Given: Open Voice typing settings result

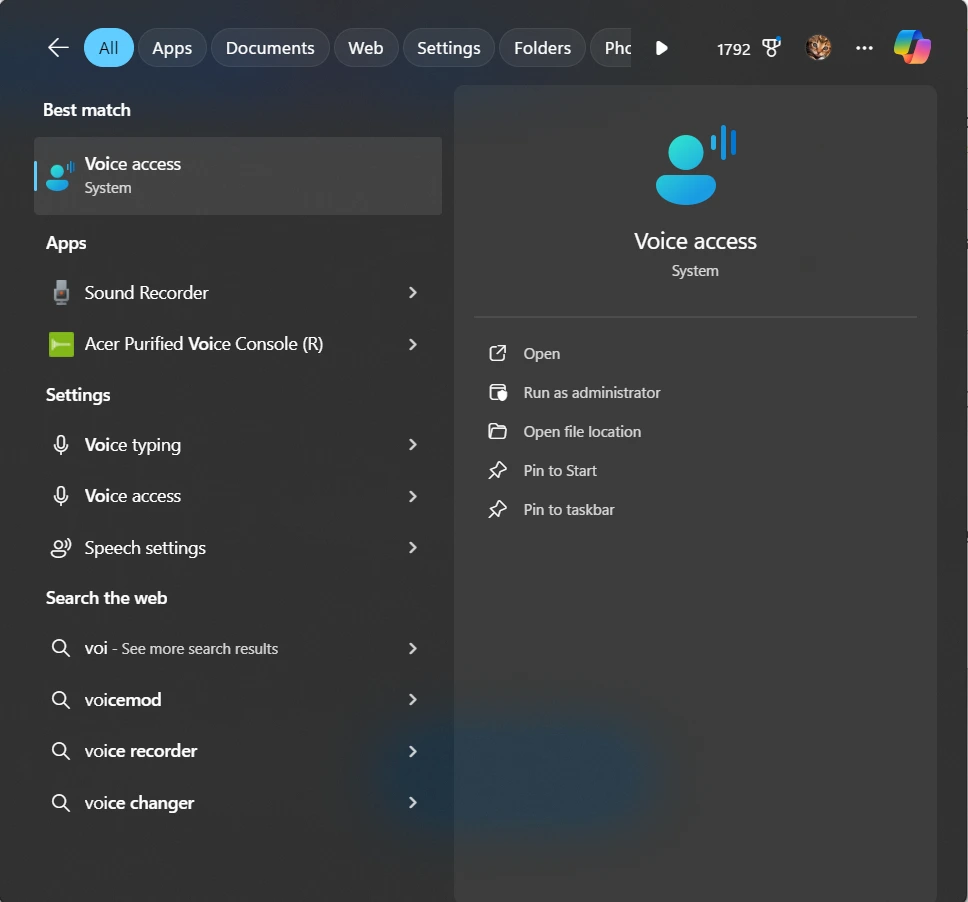Looking at the screenshot, I should pos(238,445).
